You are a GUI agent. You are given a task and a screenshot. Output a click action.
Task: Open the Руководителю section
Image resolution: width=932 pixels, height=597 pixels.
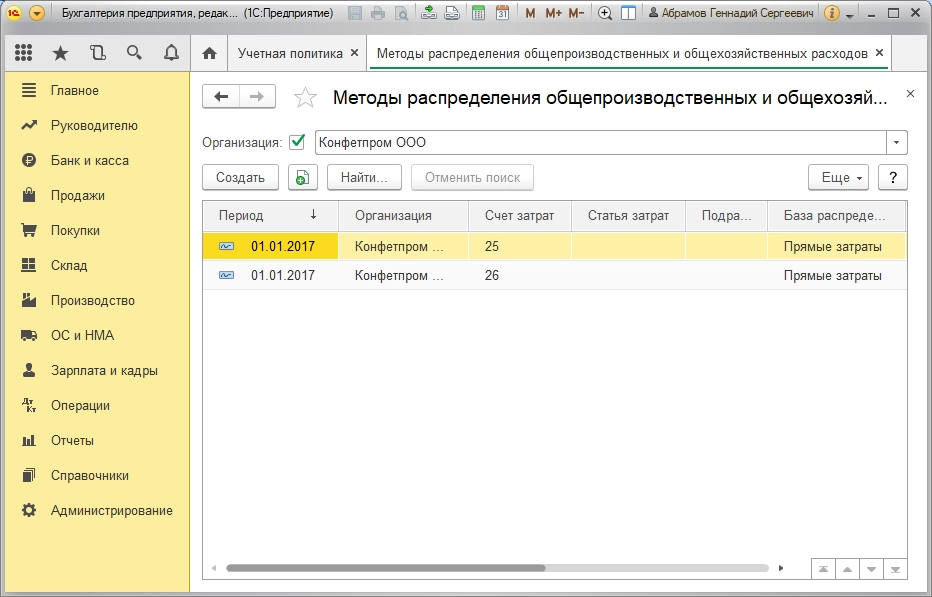(97, 125)
